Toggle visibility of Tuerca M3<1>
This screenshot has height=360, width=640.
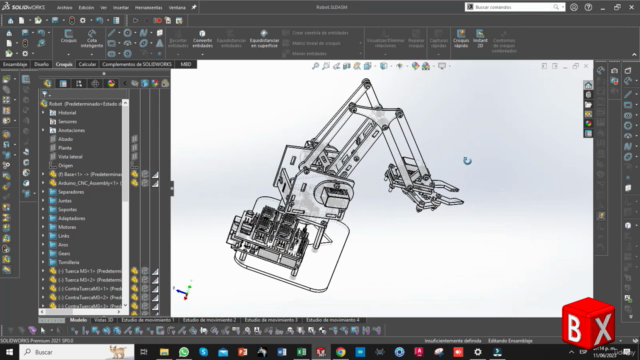[x=134, y=271]
